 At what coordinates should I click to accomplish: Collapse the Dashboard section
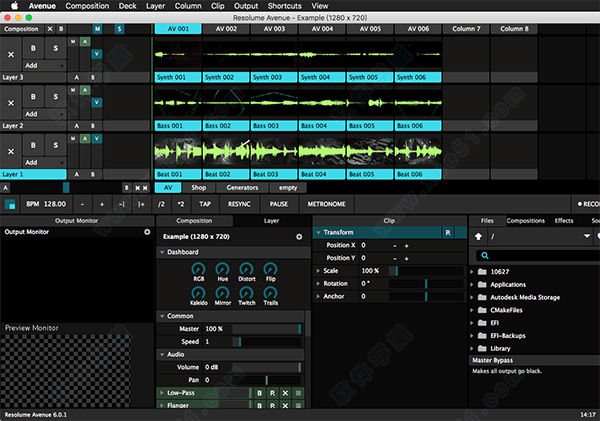click(162, 252)
